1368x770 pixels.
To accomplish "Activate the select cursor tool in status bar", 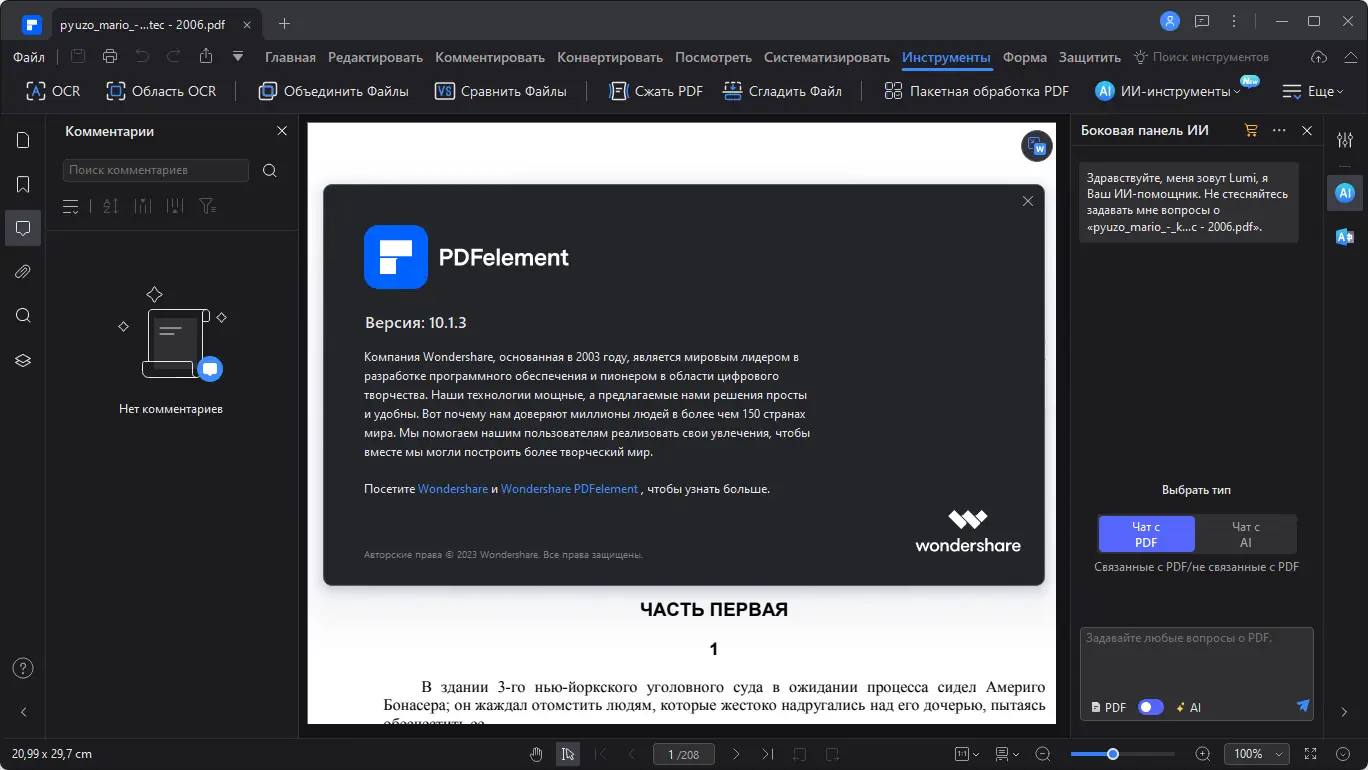I will point(568,754).
